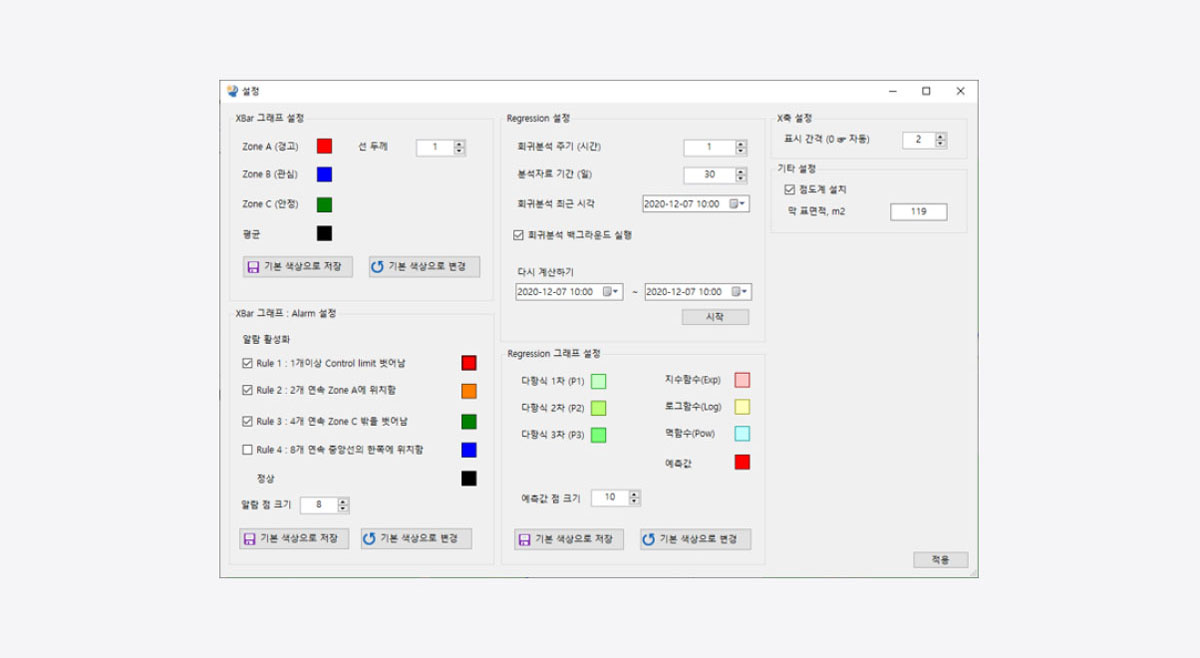This screenshot has height=658, width=1200.
Task: Click the 지수함수(Exp) pink color swatch
Action: (742, 380)
